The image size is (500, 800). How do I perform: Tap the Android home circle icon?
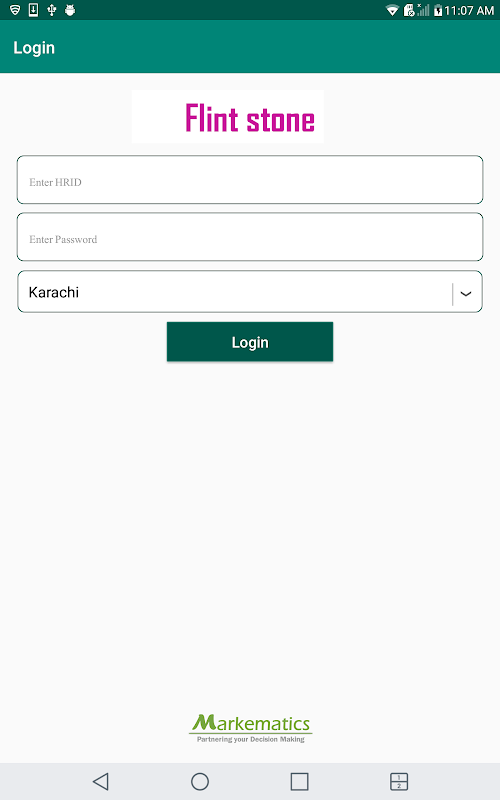(x=199, y=781)
